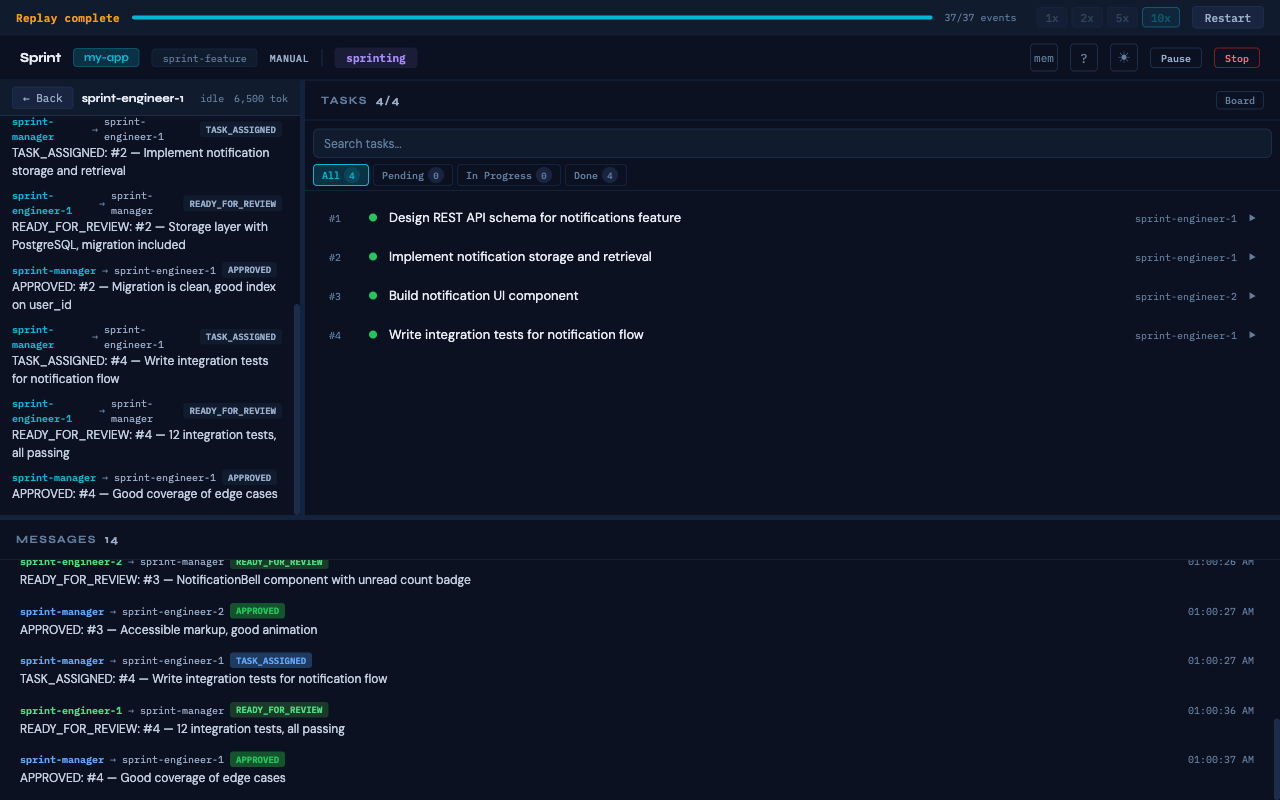The height and width of the screenshot is (800, 1280).
Task: Click the question mark help icon
Action: (x=1083, y=57)
